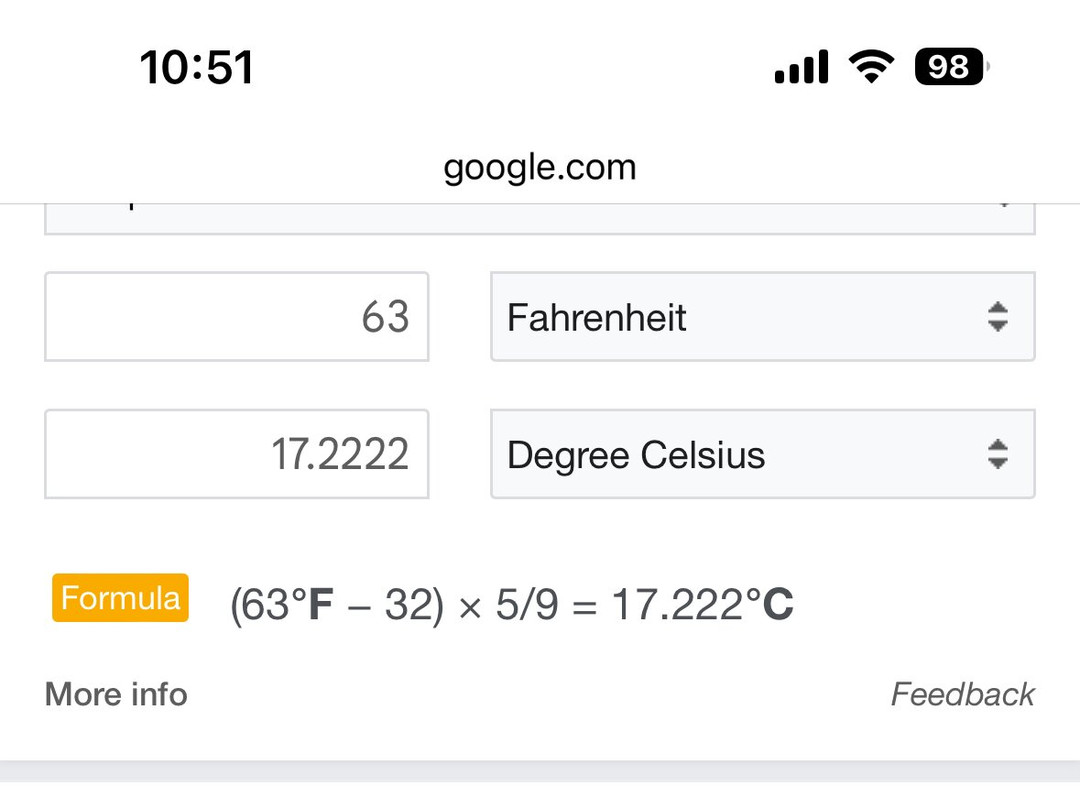
Task: Tap the 17.222°C result in the formula
Action: click(702, 605)
